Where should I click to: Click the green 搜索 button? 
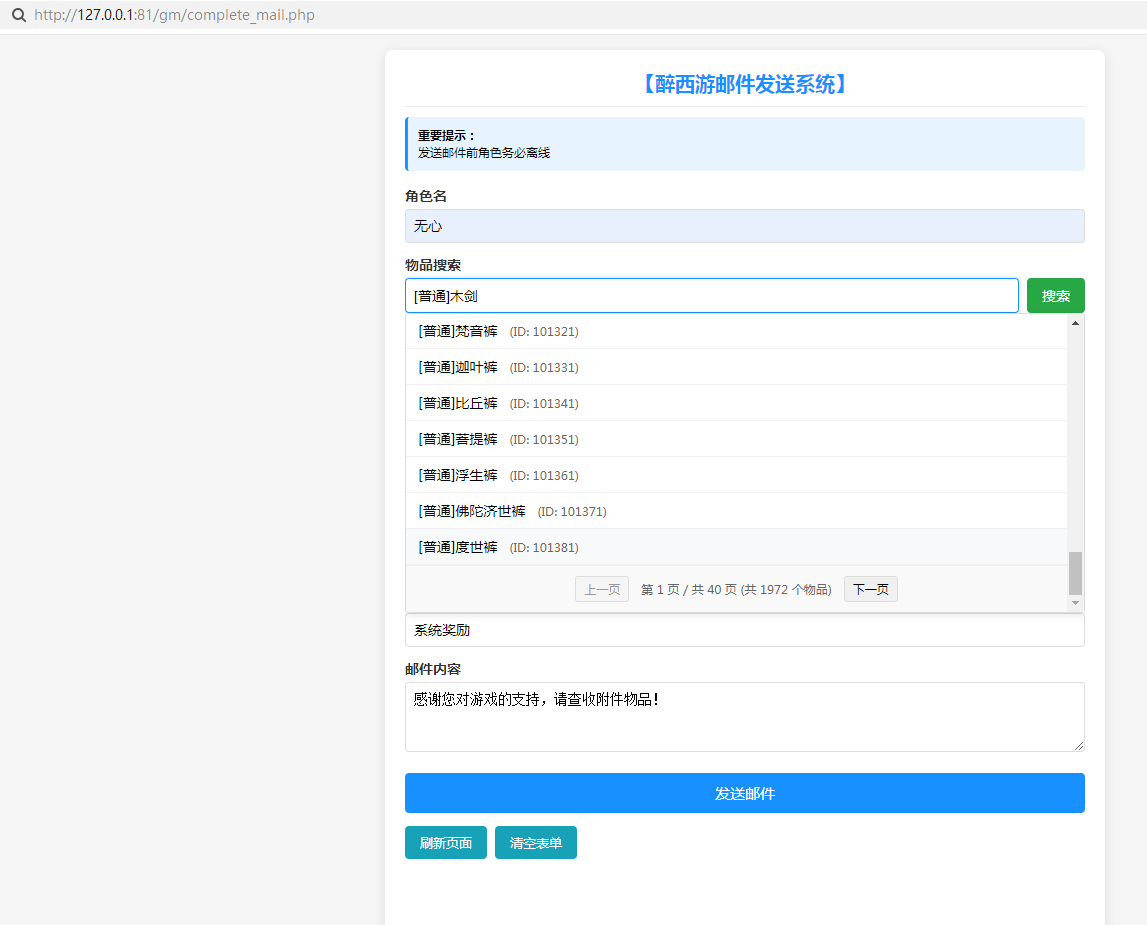1056,296
